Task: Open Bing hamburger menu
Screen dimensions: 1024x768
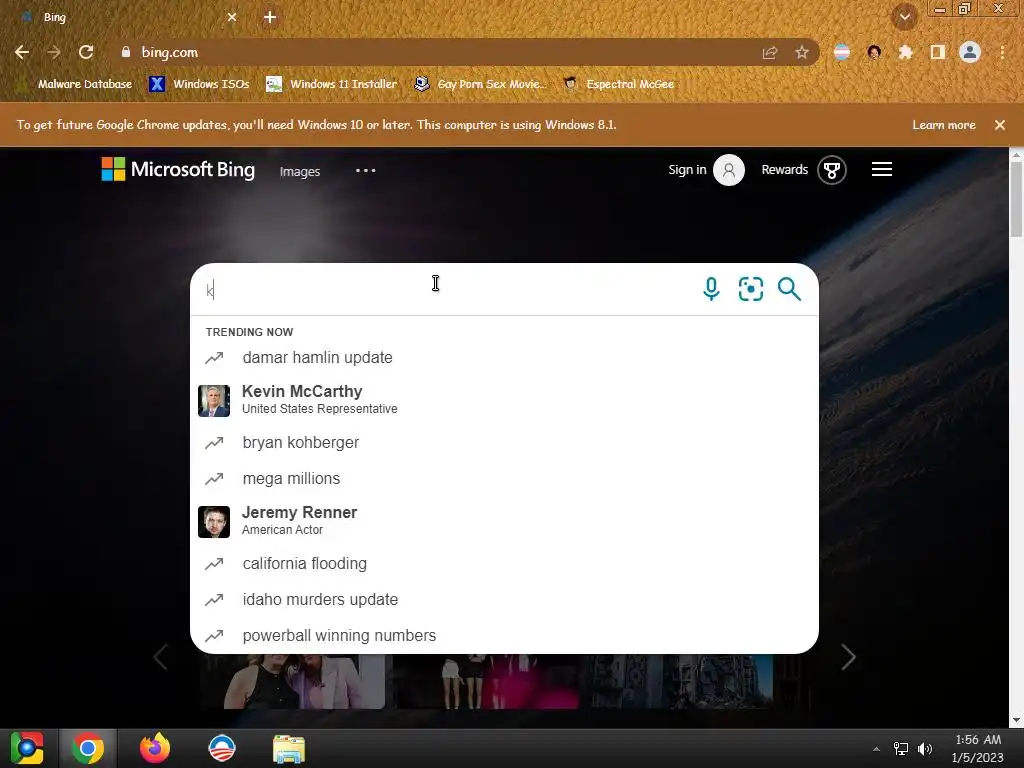Action: pos(882,170)
